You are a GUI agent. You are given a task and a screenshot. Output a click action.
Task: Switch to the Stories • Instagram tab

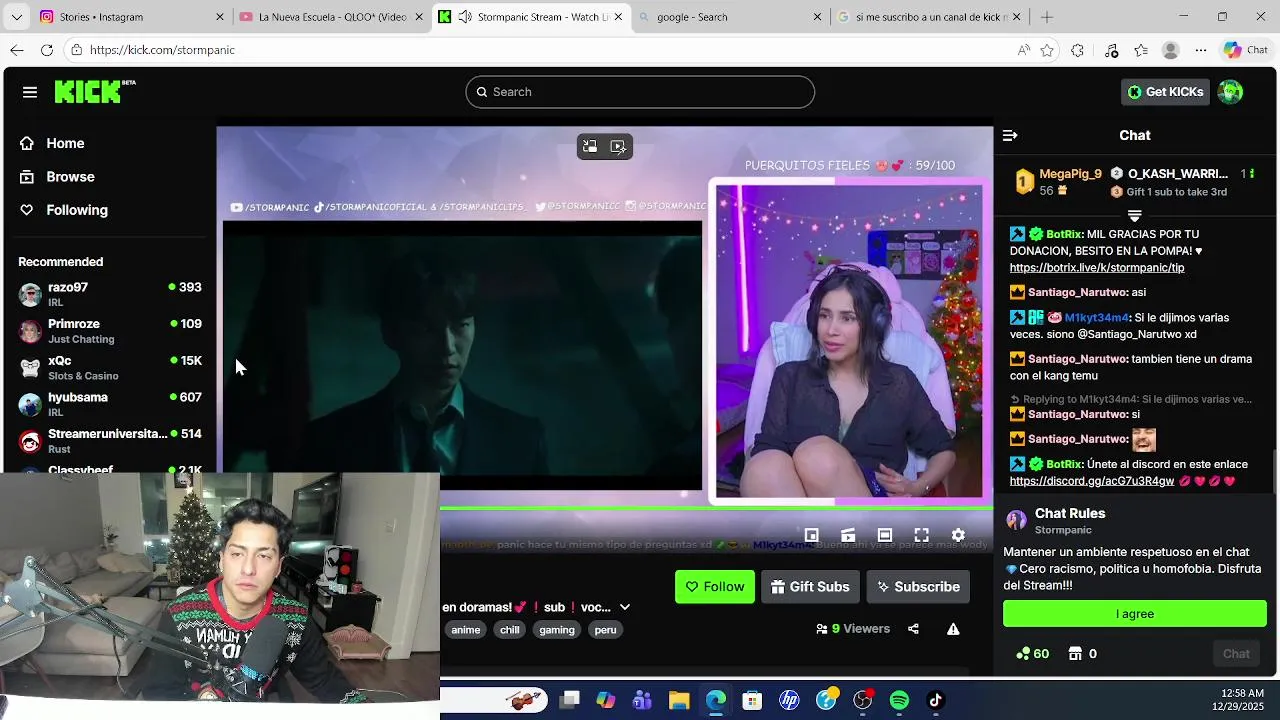[130, 17]
